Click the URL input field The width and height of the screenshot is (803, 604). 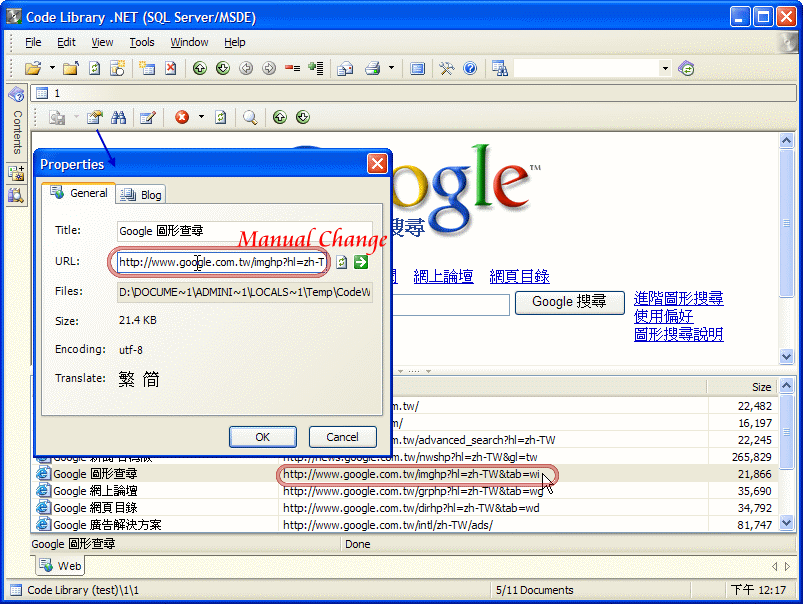221,262
